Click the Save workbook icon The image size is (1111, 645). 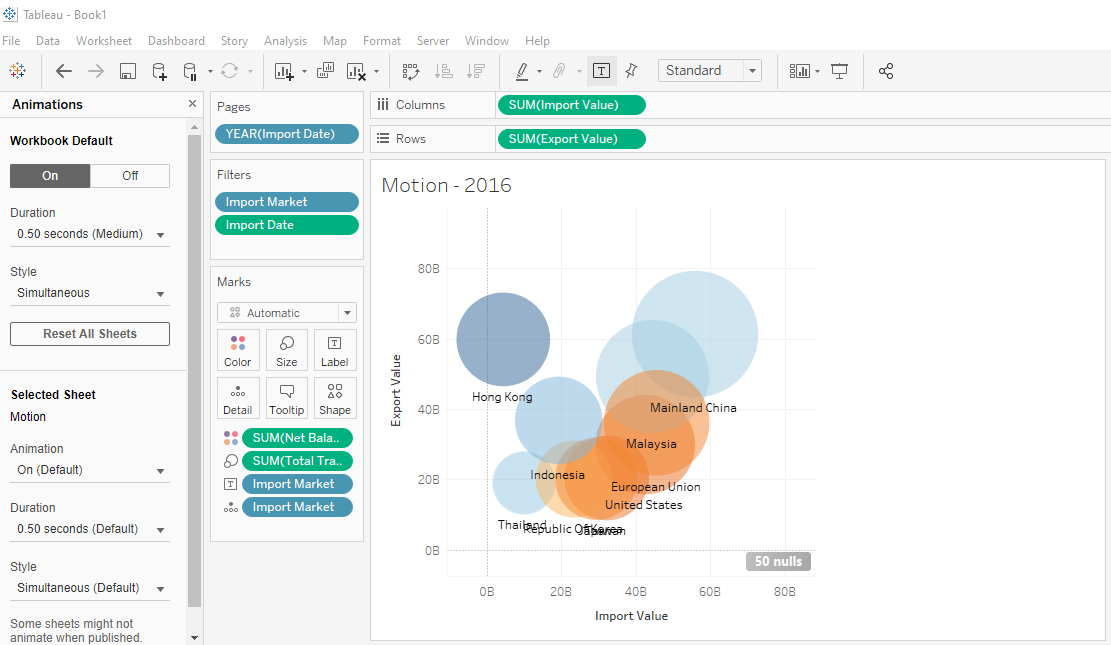point(128,71)
